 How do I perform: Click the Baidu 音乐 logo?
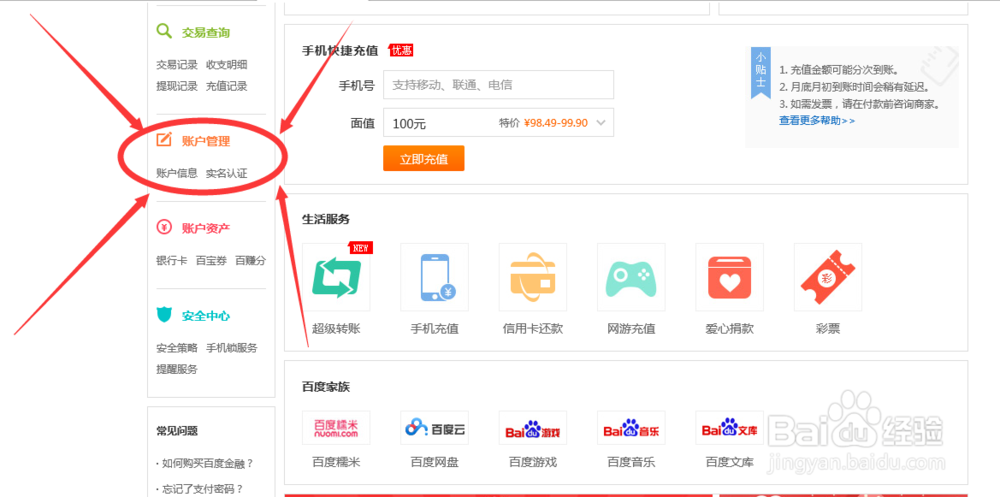[x=631, y=427]
